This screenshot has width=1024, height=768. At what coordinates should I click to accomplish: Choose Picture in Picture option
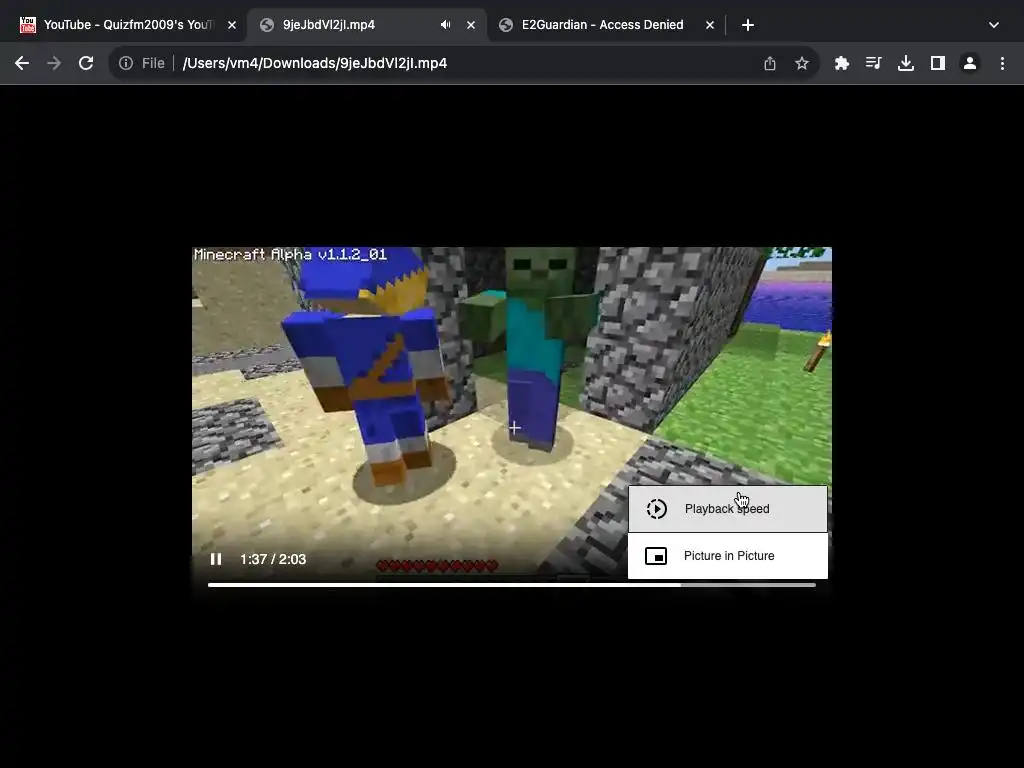click(728, 556)
